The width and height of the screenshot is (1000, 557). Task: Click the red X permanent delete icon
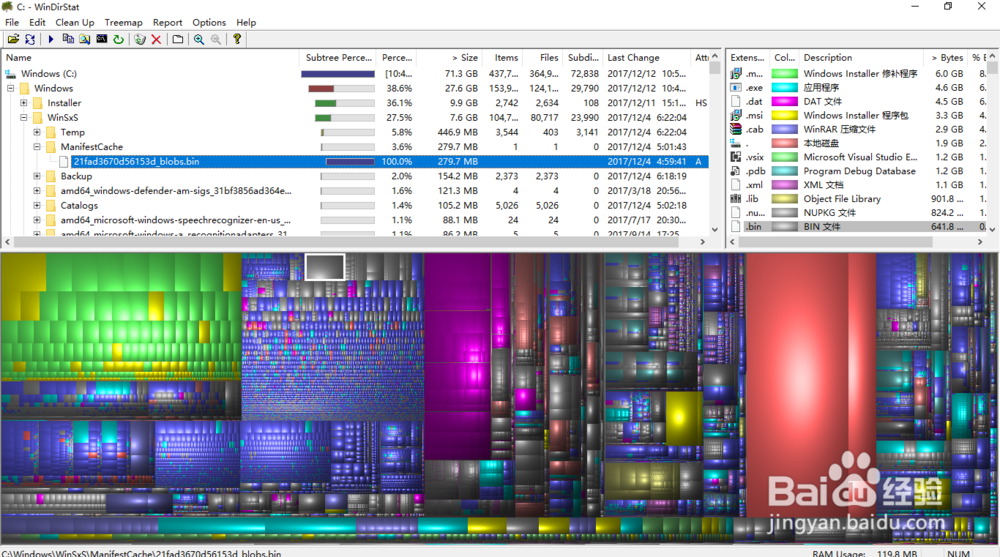156,40
